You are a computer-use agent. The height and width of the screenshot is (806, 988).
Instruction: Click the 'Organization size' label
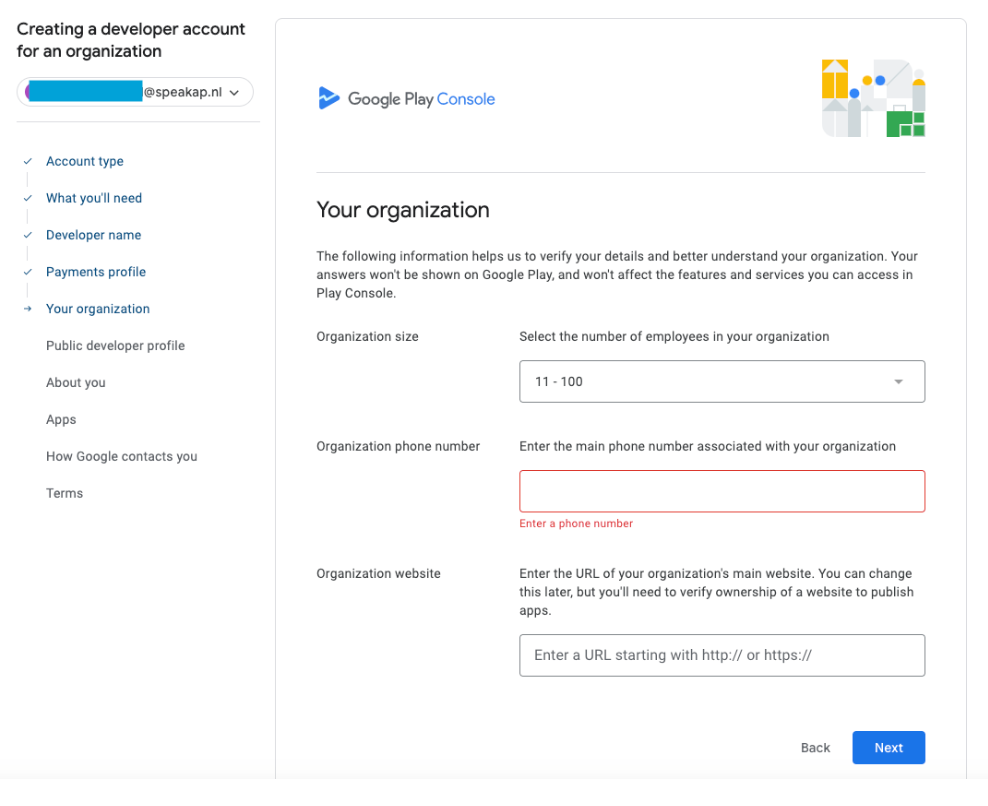(x=367, y=337)
